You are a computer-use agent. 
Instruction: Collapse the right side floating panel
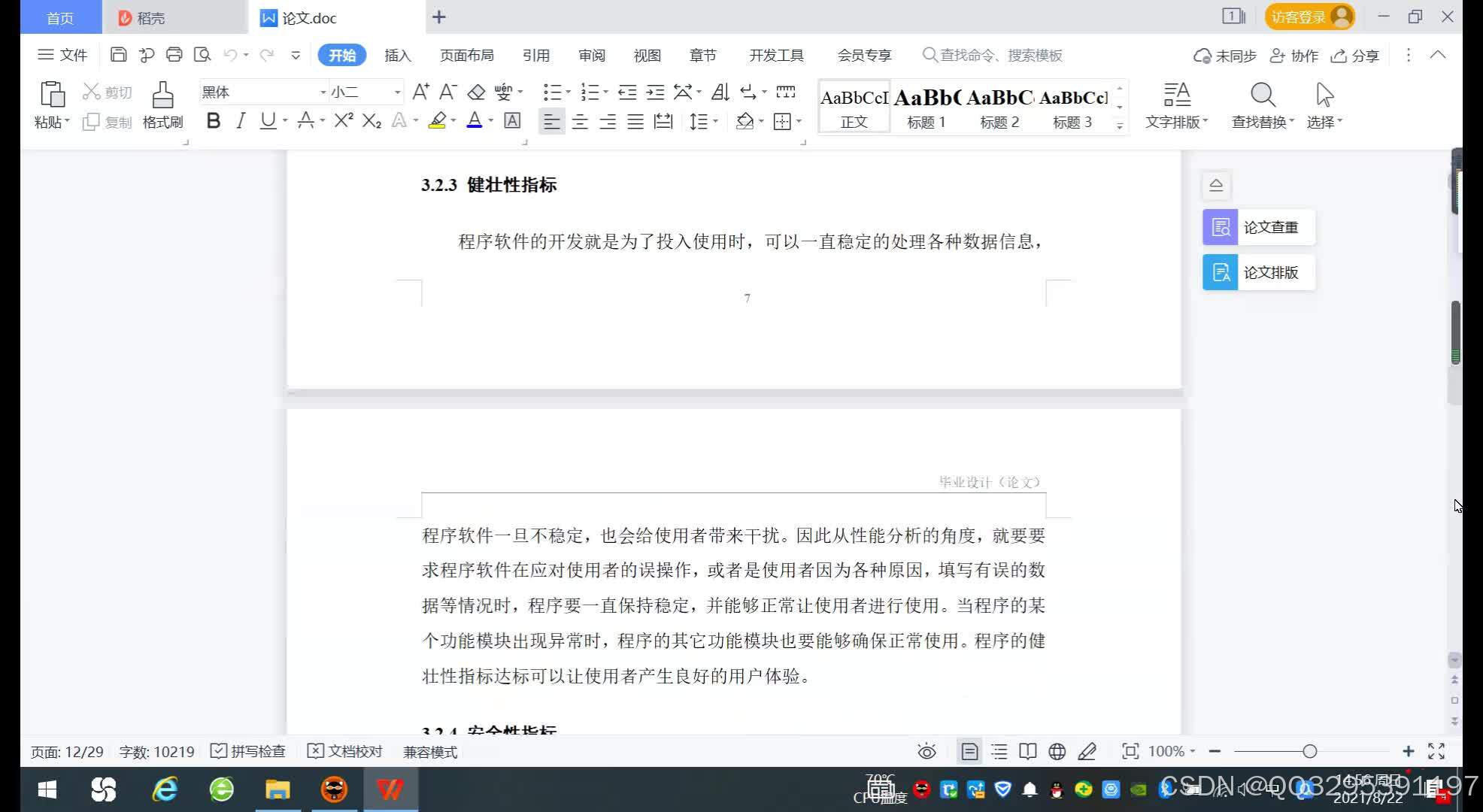1216,186
